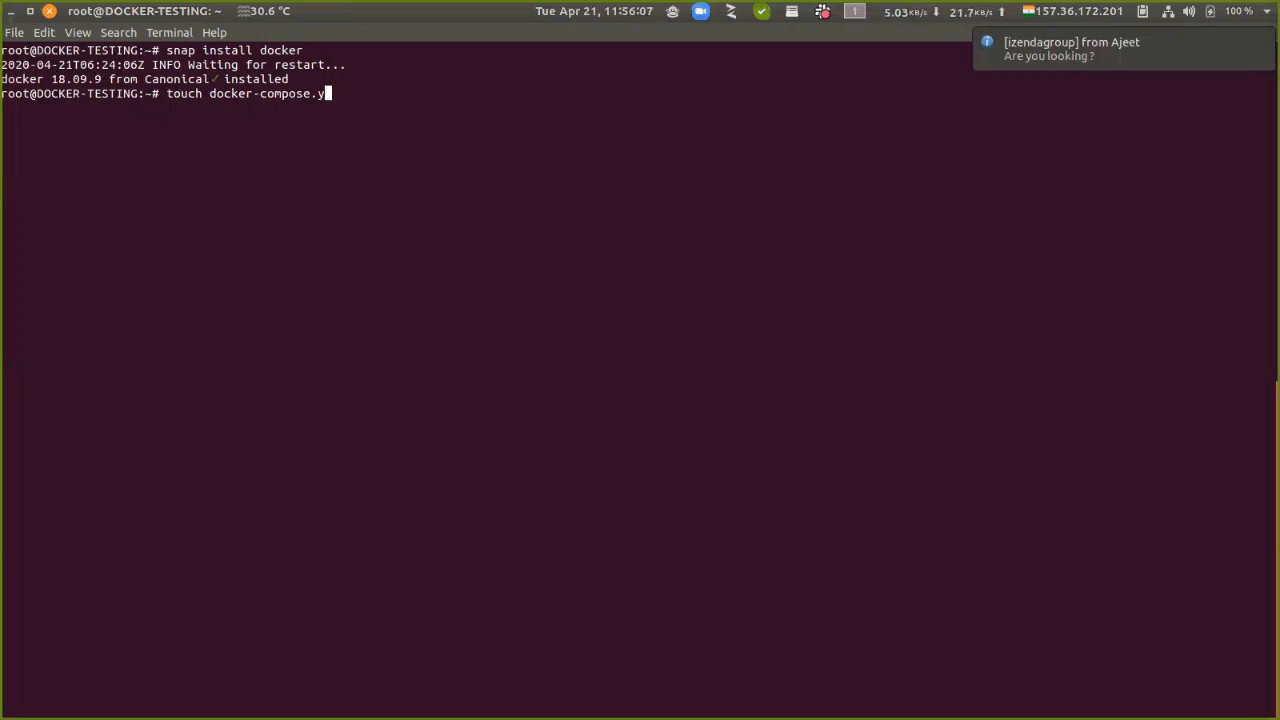Click the workspace indicator showing 1
This screenshot has height=720, width=1280.
854,11
